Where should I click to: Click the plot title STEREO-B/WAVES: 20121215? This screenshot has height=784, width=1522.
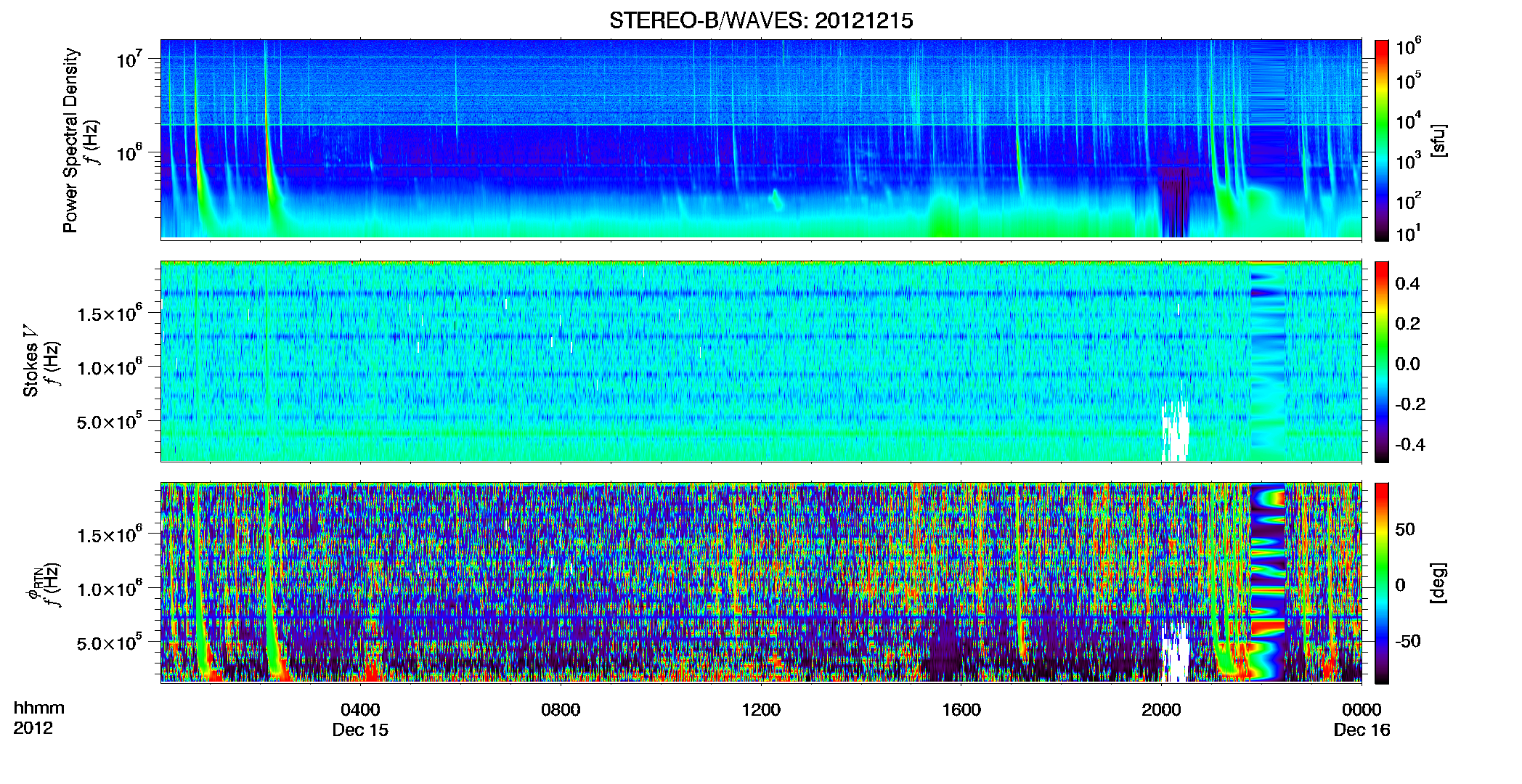761,20
